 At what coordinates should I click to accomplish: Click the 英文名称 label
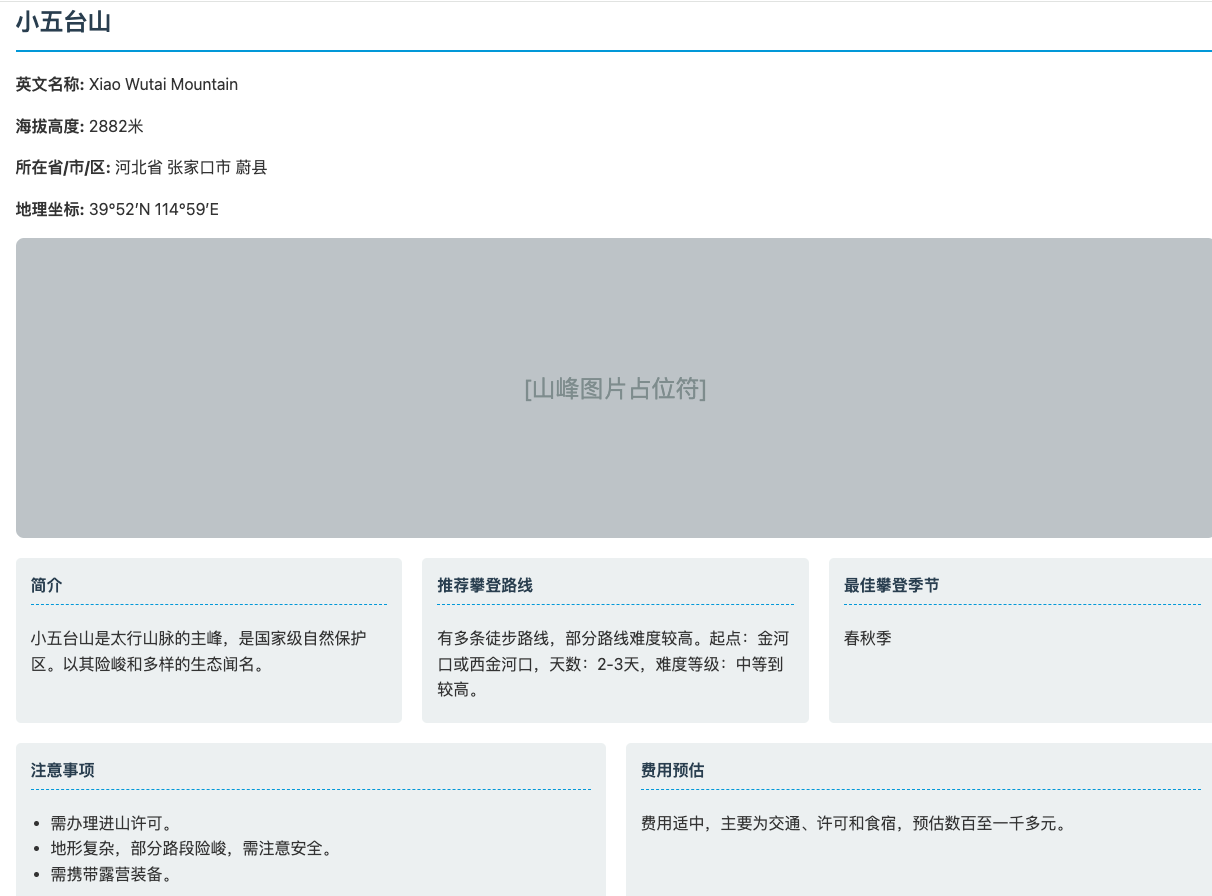(x=50, y=84)
